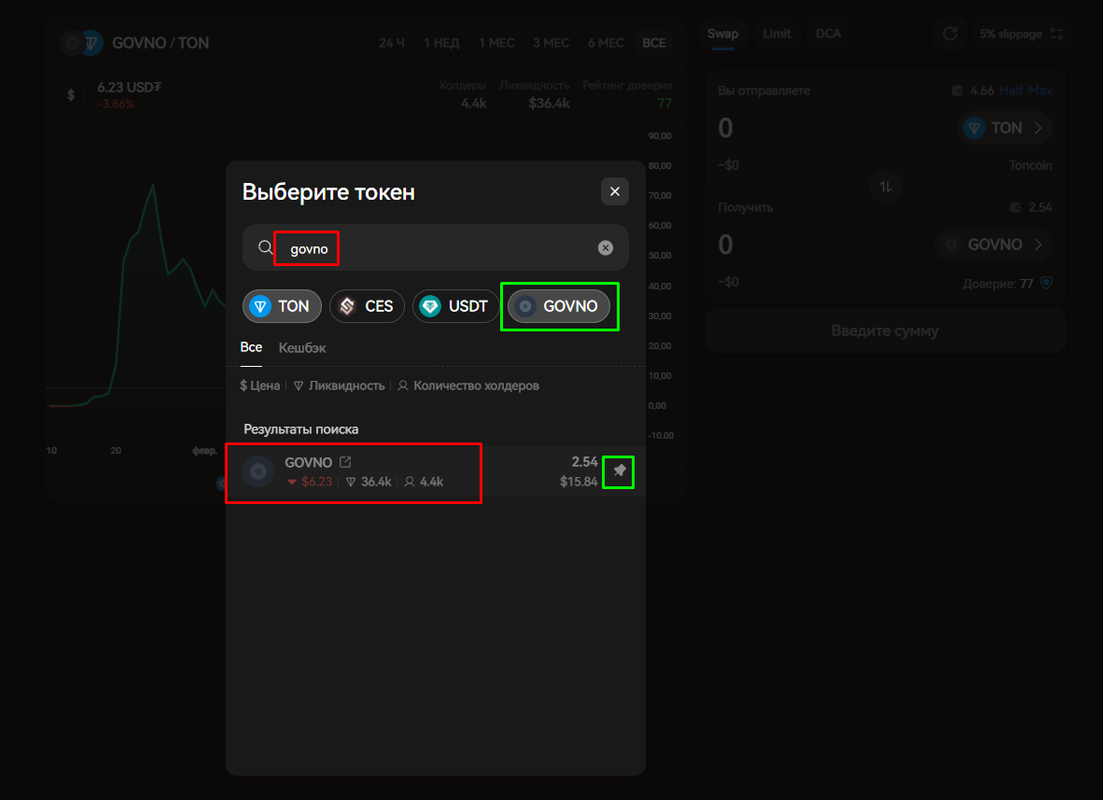The height and width of the screenshot is (800, 1103).
Task: Click the trust shield icon
Action: click(1046, 283)
